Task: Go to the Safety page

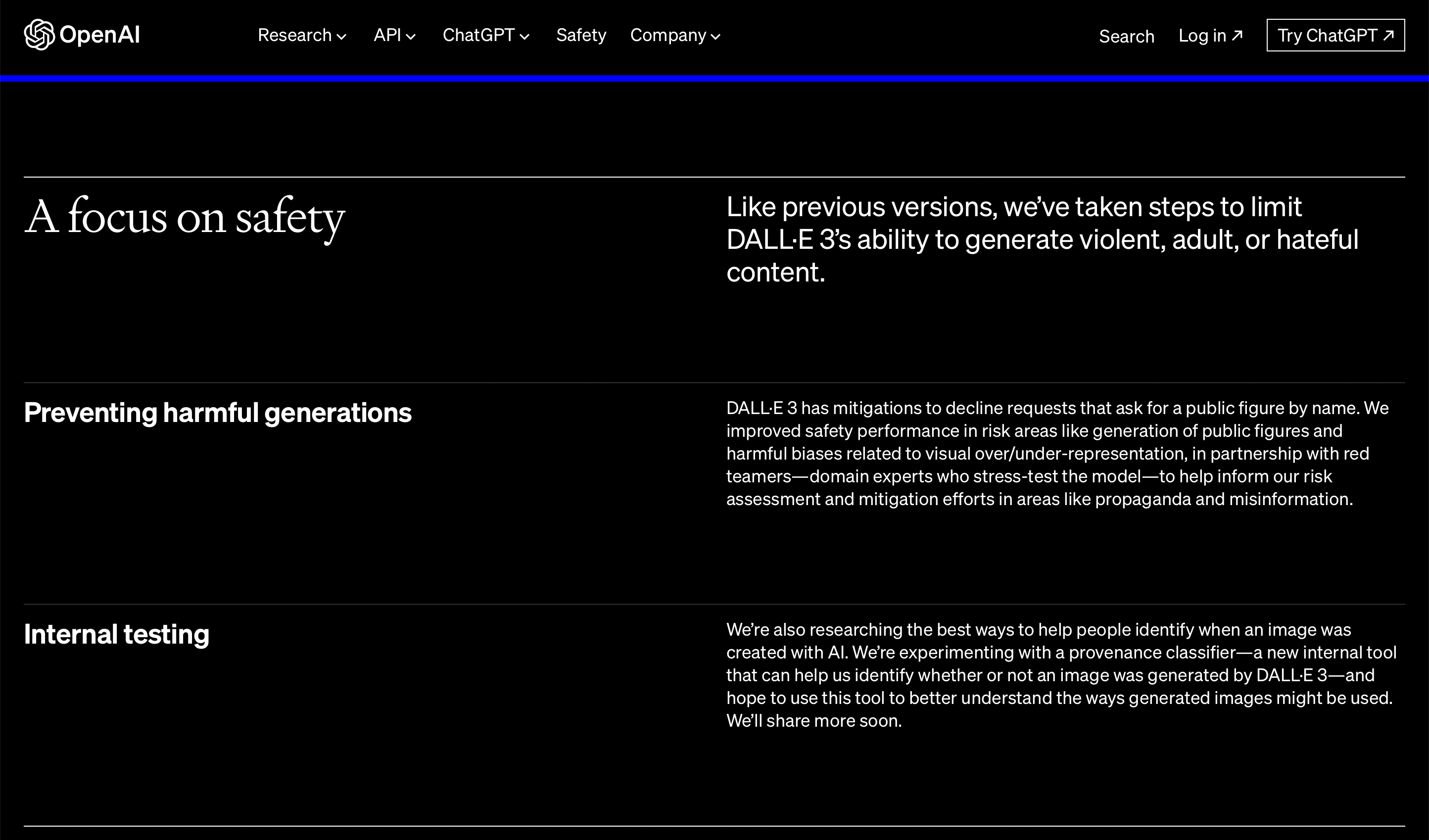Action: pos(581,35)
